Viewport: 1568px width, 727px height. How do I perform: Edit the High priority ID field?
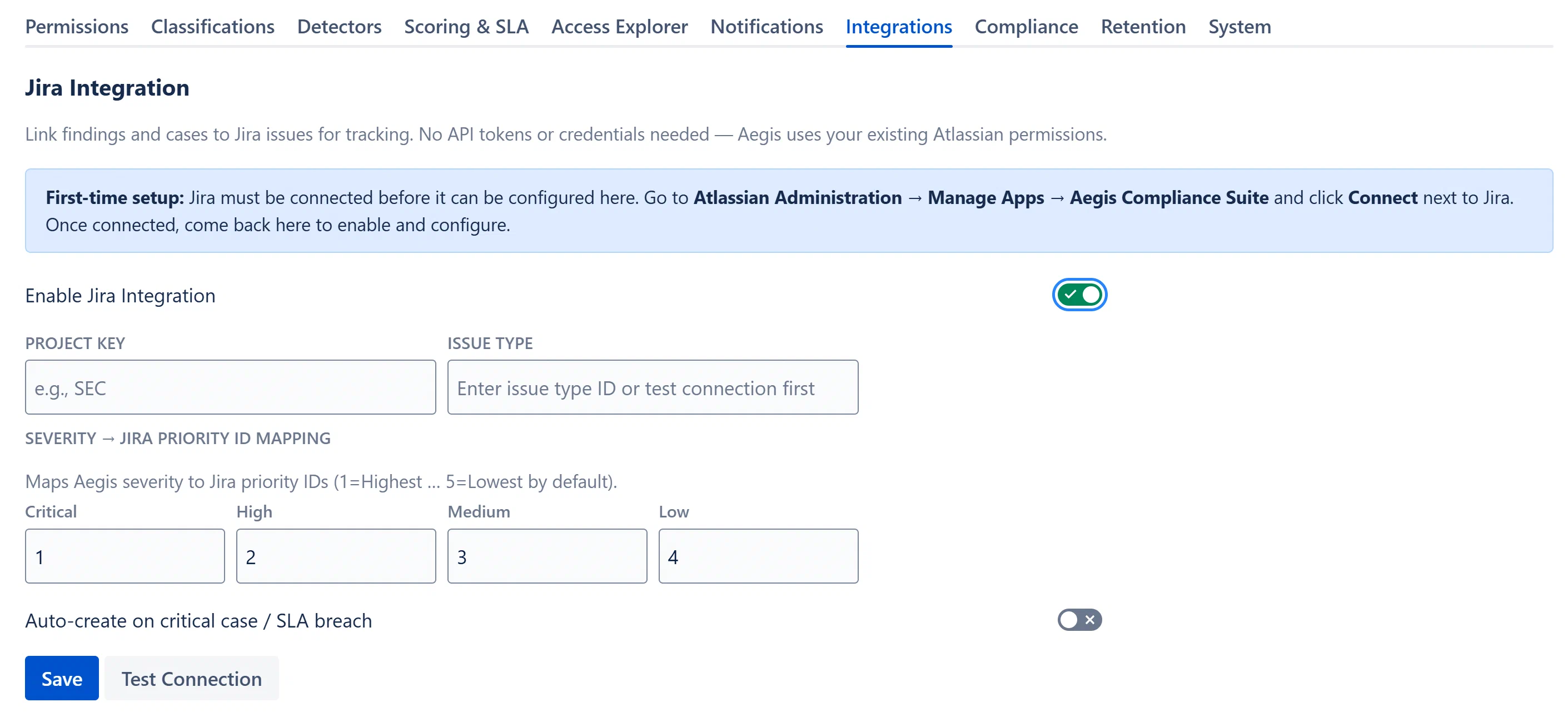[x=336, y=556]
